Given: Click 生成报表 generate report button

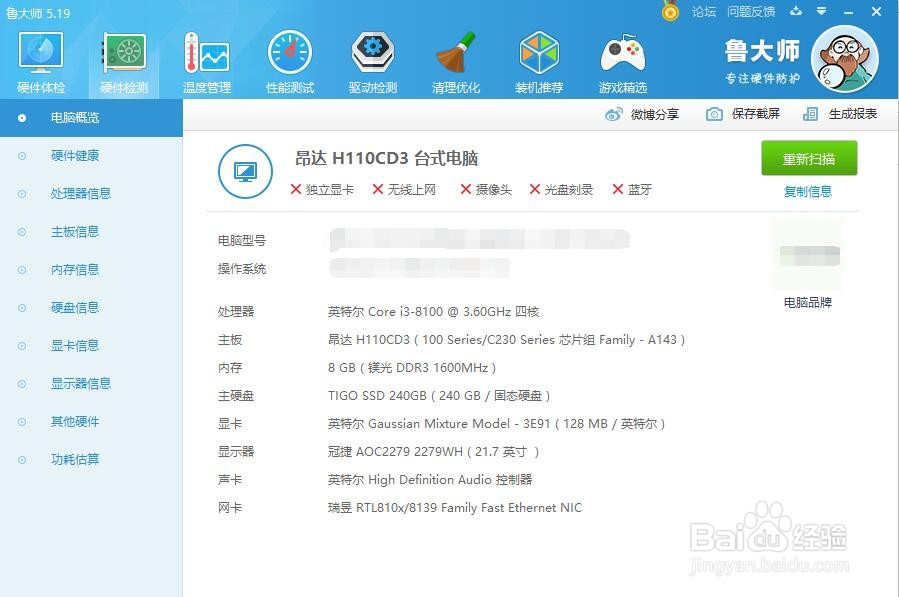Looking at the screenshot, I should [x=840, y=114].
